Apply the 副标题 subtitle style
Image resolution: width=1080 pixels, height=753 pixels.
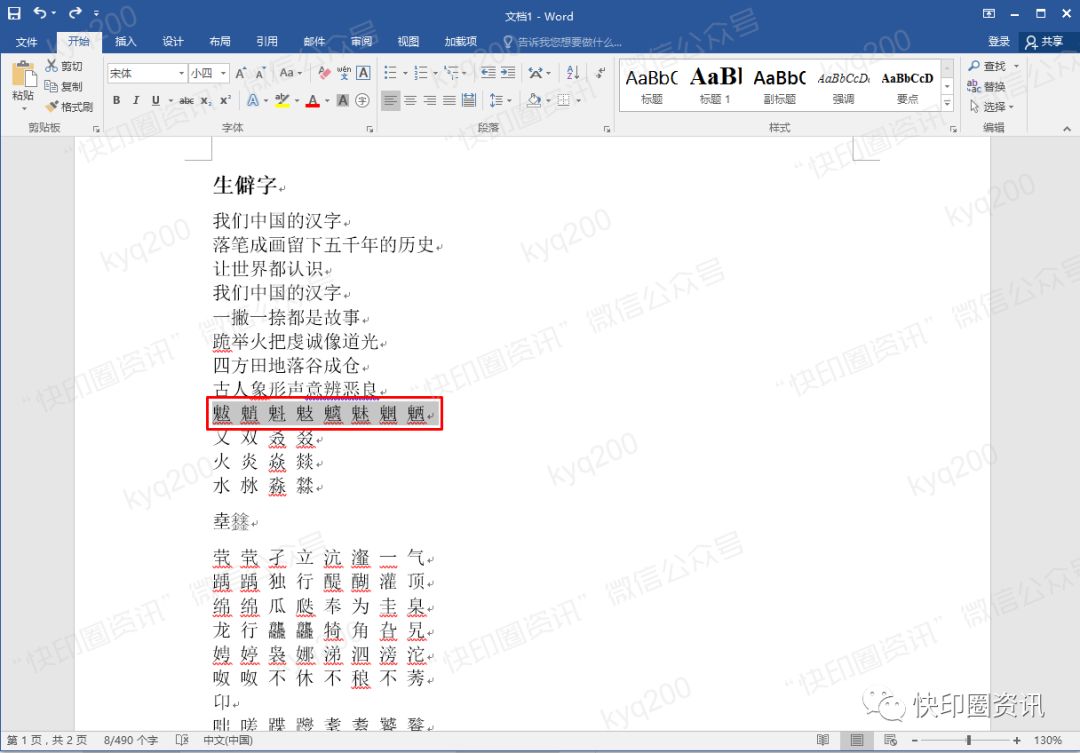click(780, 85)
